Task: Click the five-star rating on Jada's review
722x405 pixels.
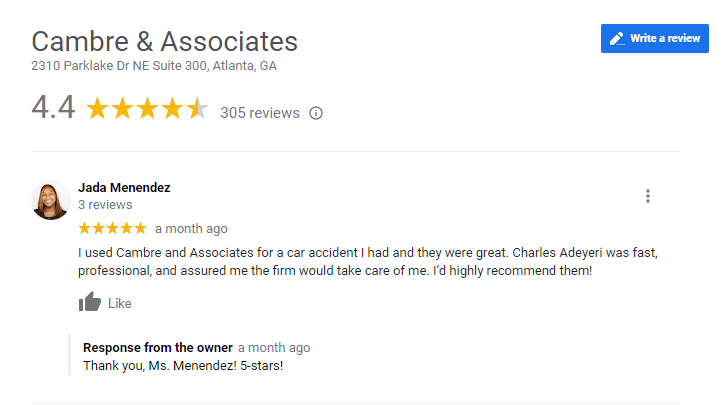Action: pyautogui.click(x=112, y=228)
